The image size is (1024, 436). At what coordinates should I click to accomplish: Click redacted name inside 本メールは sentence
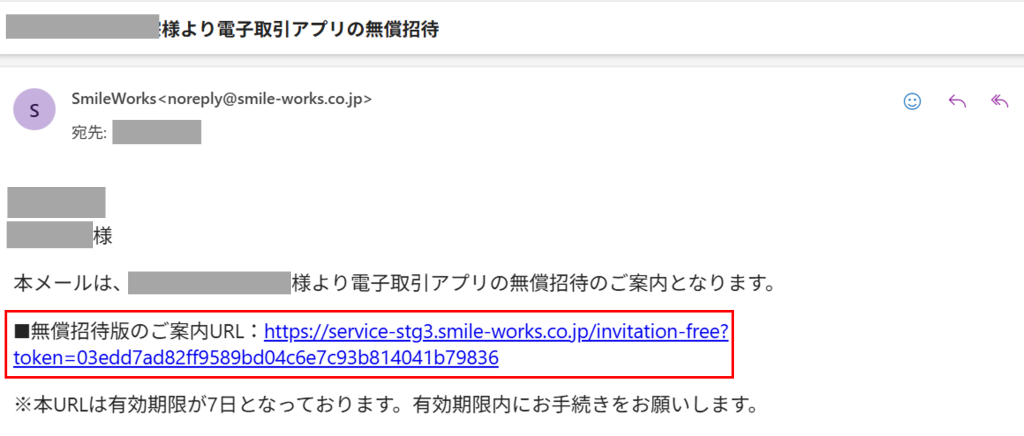(x=209, y=285)
